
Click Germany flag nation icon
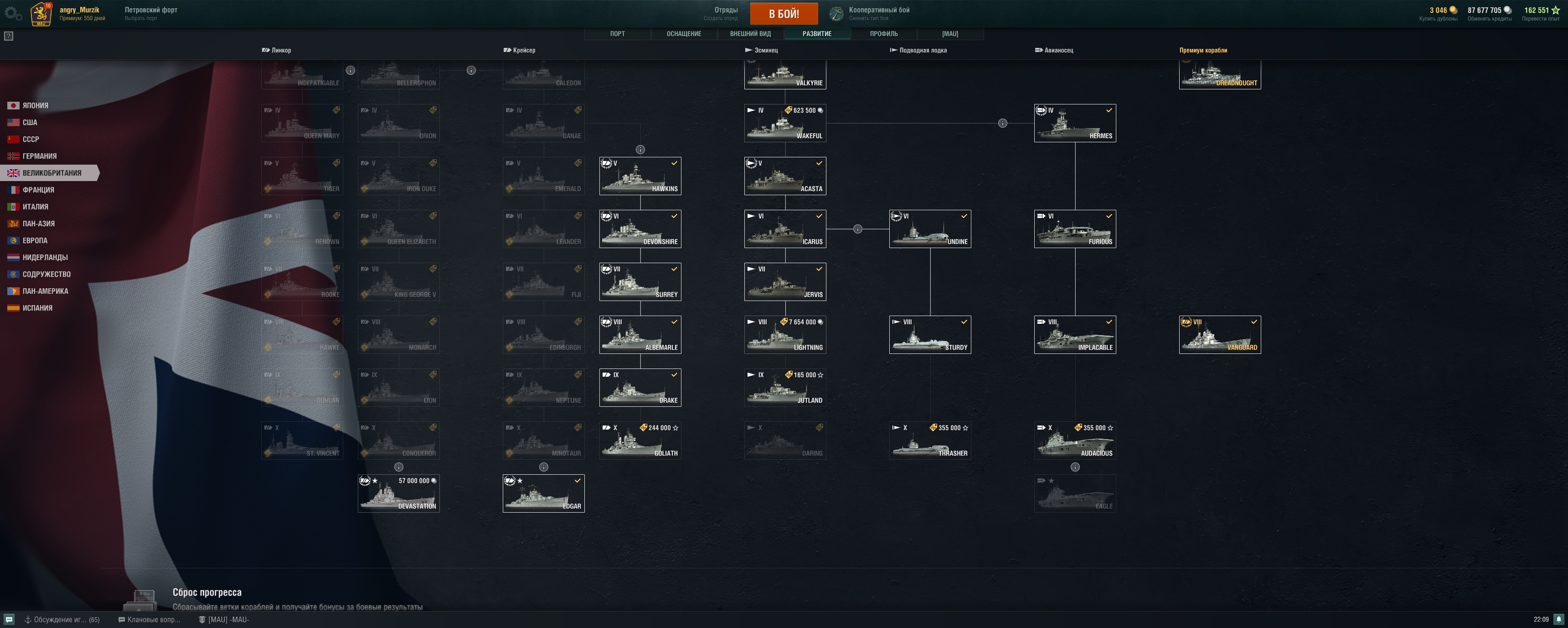point(13,156)
